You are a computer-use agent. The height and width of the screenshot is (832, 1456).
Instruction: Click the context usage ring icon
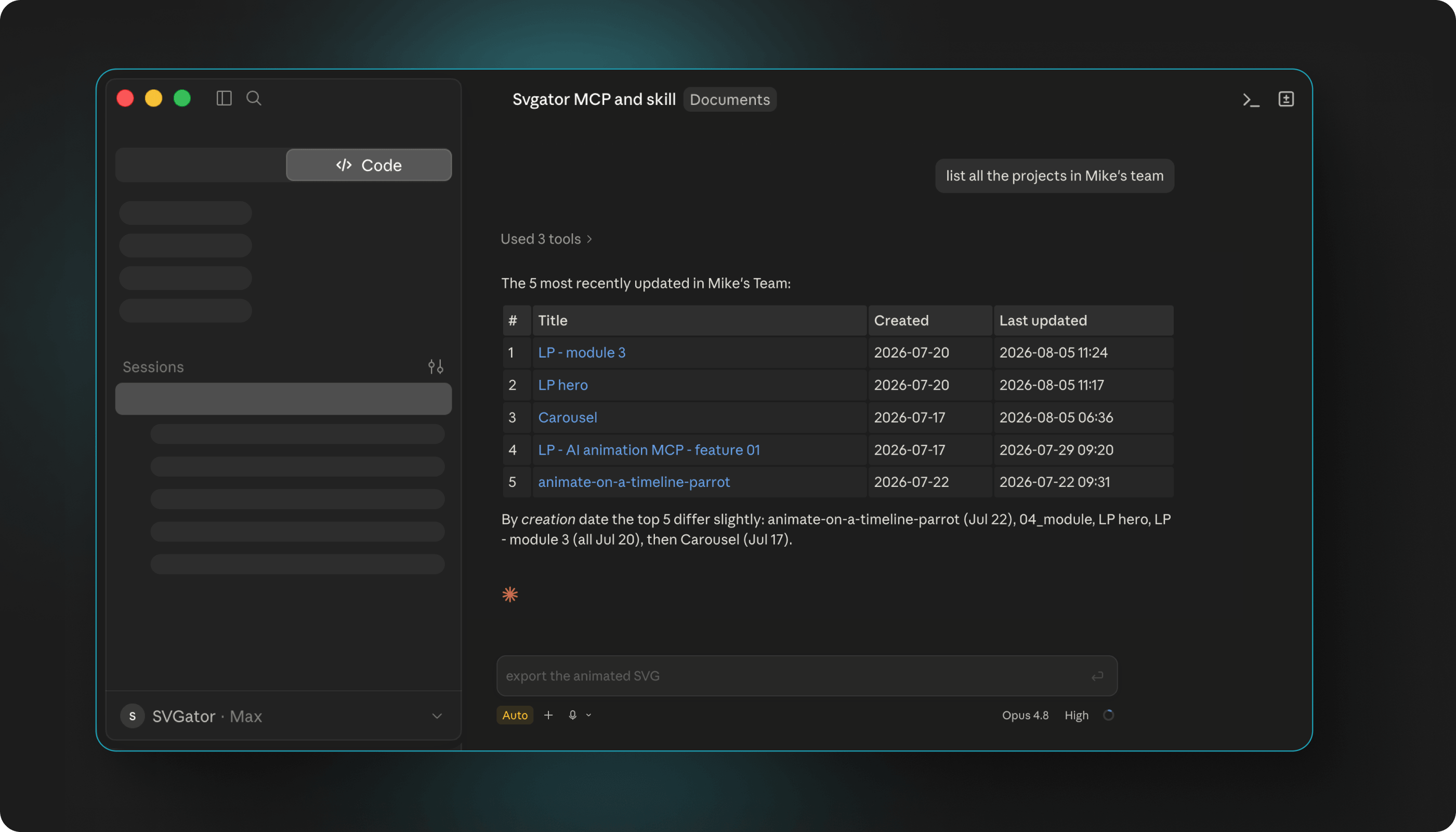click(1109, 715)
